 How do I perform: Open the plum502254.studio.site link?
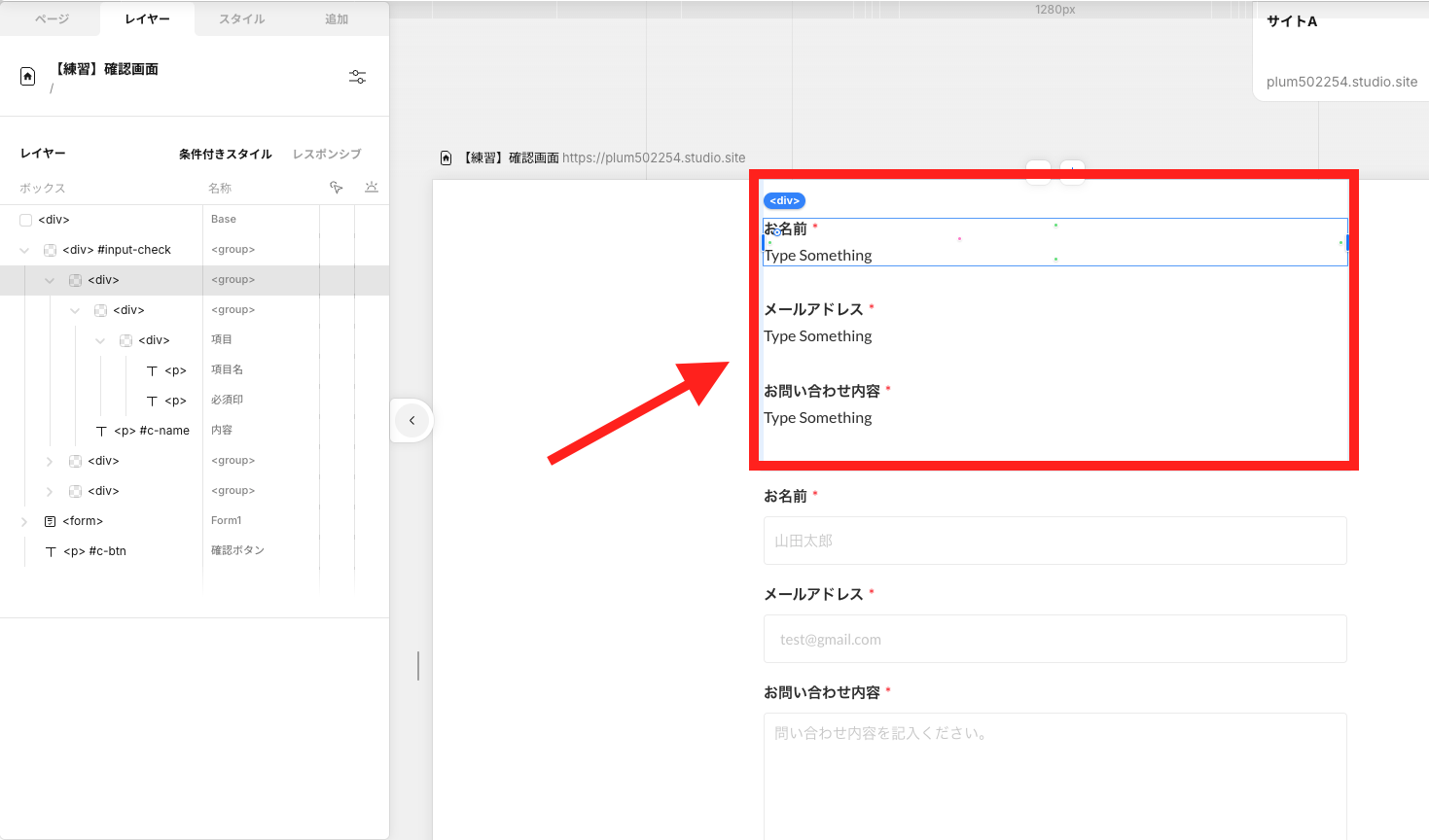coord(1341,82)
